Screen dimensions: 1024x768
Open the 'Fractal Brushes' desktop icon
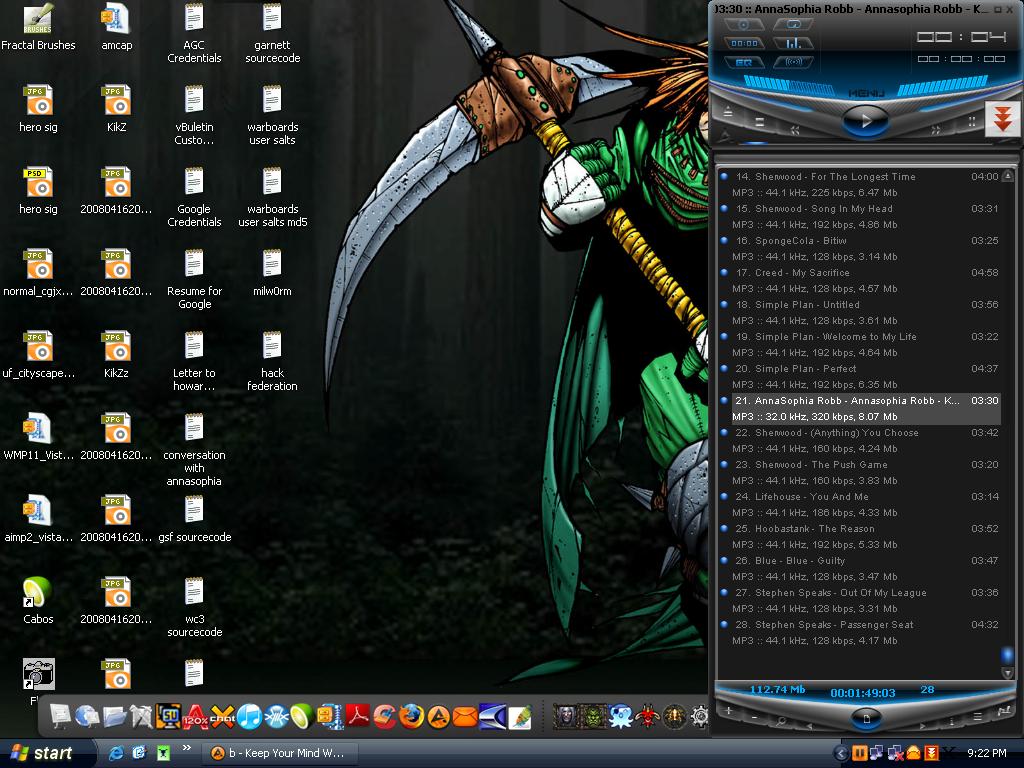(38, 27)
